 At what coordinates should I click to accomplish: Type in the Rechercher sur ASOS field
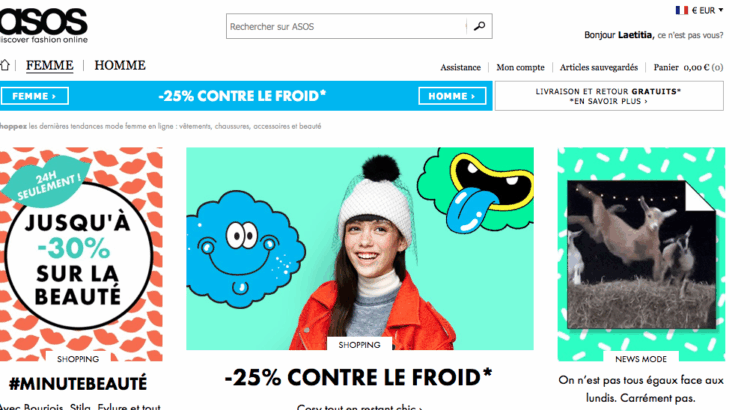pos(346,26)
